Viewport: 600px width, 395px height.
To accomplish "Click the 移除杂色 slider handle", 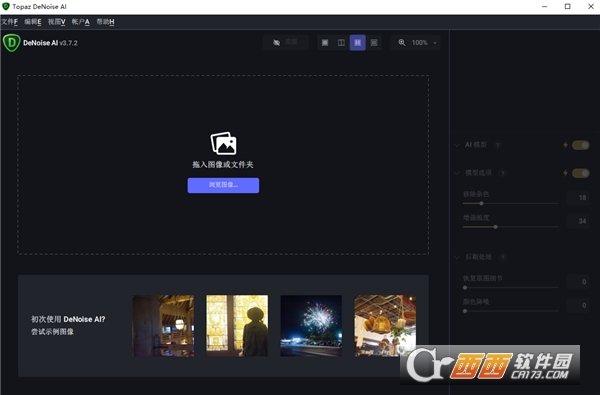I will [x=481, y=203].
